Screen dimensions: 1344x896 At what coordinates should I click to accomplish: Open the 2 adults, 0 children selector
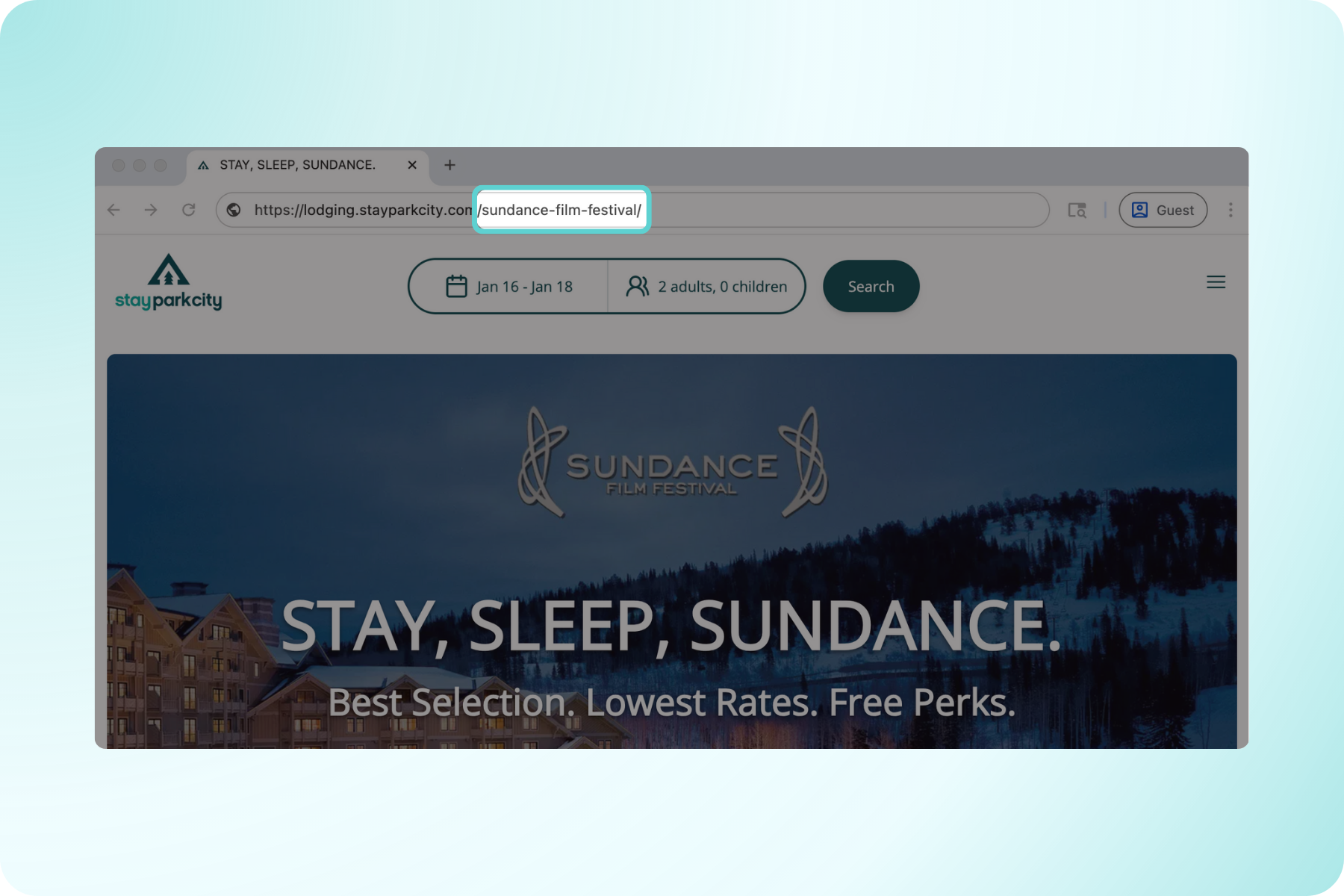(706, 286)
